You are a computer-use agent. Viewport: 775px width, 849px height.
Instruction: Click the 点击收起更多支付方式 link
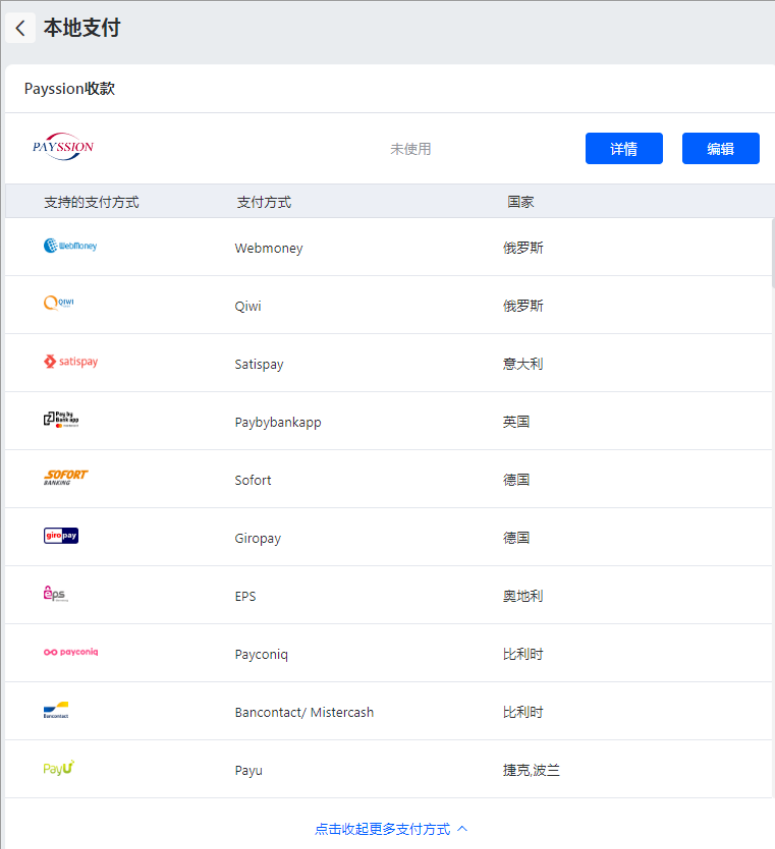click(x=385, y=828)
